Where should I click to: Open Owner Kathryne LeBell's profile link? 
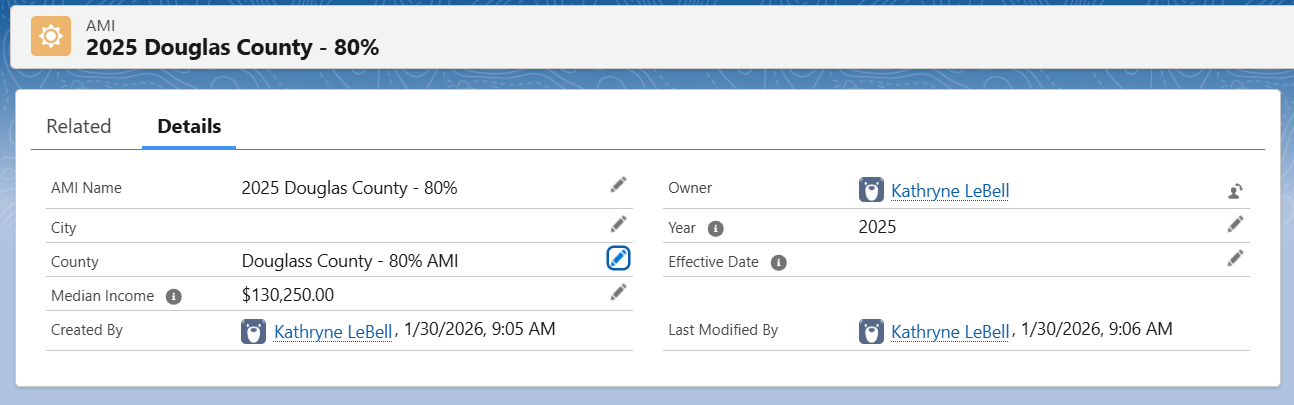click(950, 191)
